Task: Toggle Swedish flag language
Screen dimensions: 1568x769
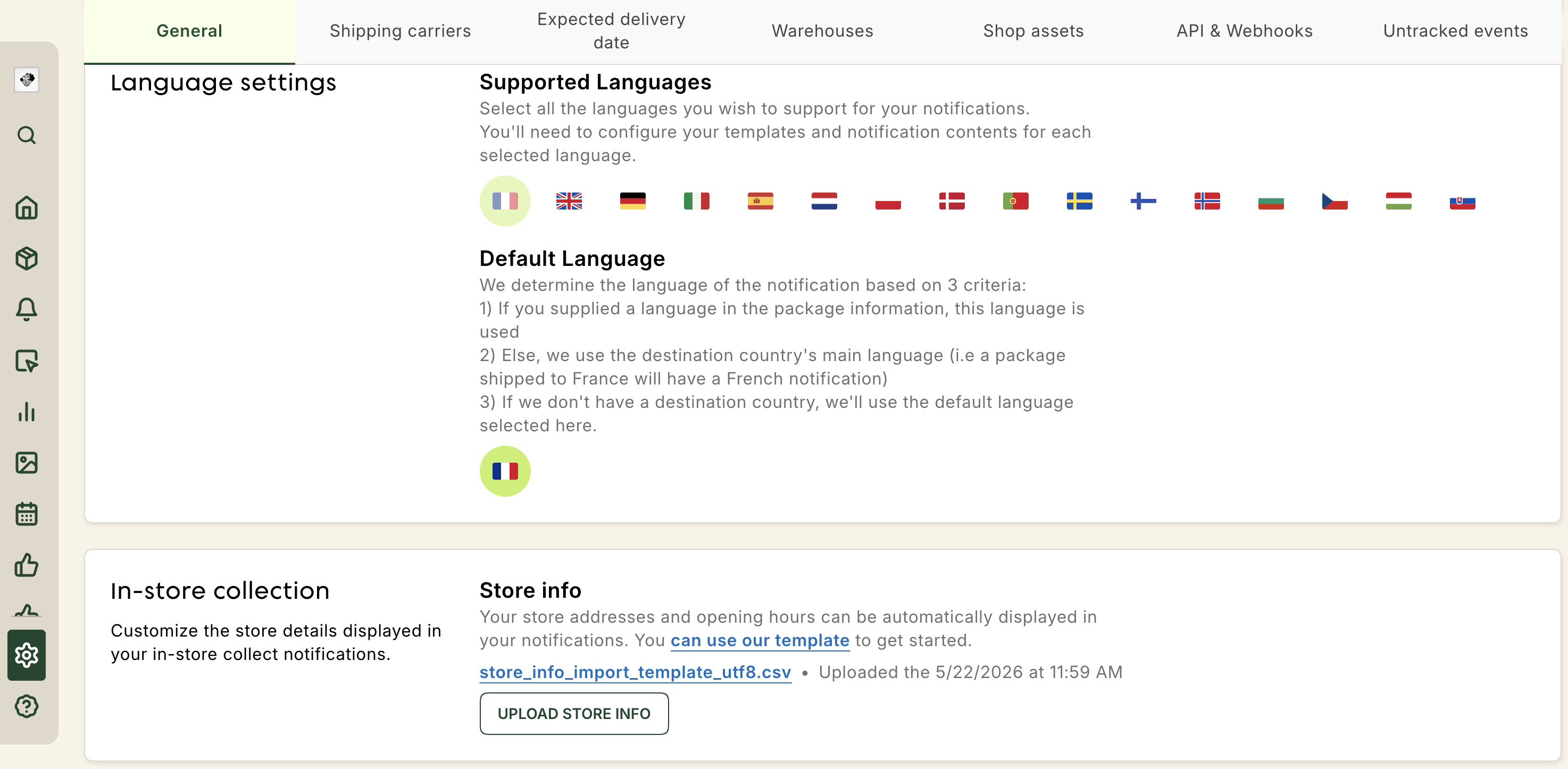Action: coord(1079,201)
